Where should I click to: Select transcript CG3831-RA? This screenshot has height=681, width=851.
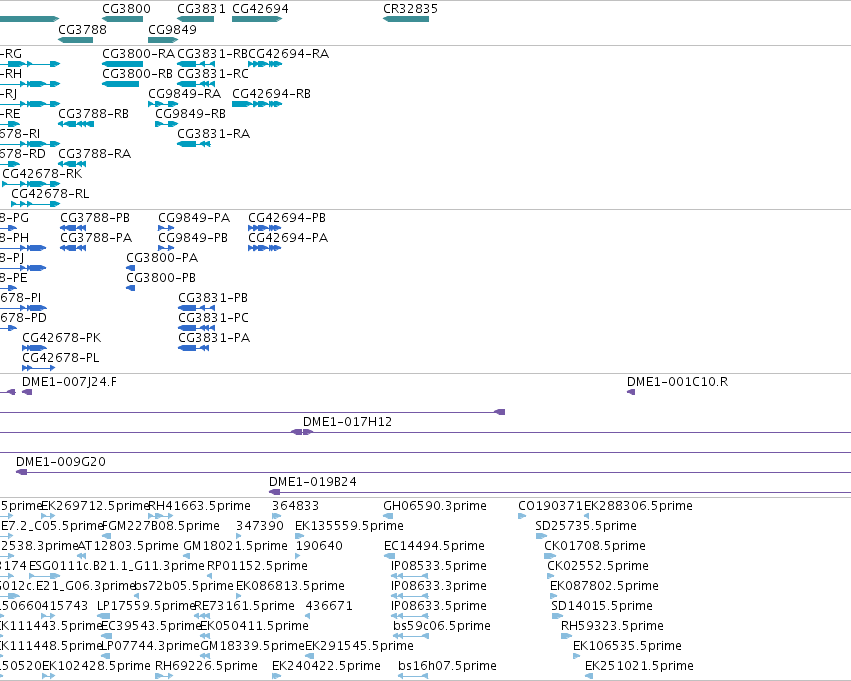coord(194,144)
